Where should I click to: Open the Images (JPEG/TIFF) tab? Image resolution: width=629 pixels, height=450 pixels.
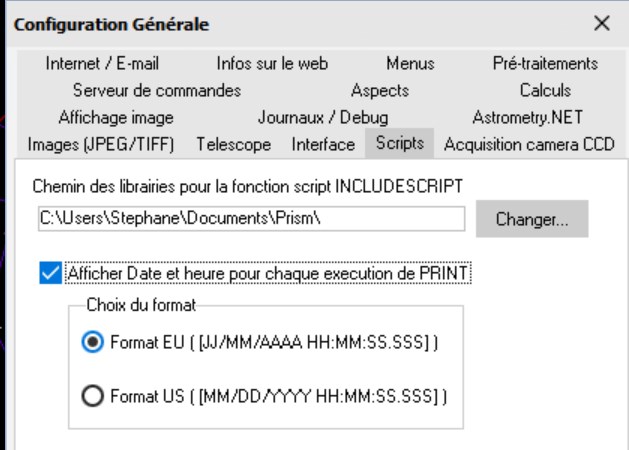click(101, 144)
